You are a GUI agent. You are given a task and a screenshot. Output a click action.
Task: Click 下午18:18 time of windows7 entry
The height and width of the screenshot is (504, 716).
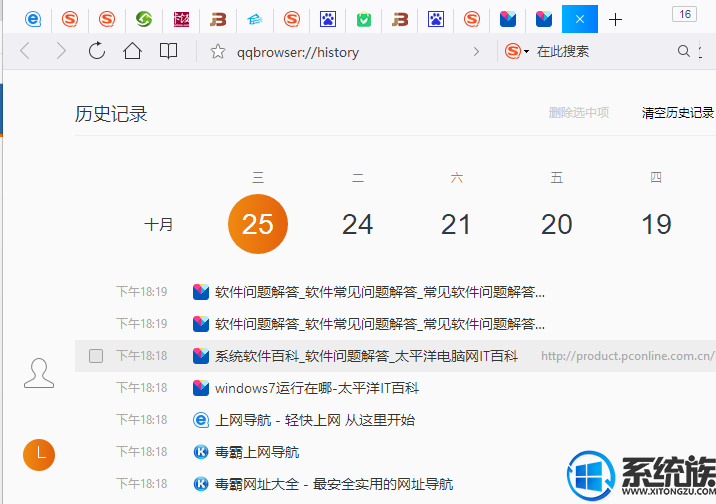click(x=142, y=388)
